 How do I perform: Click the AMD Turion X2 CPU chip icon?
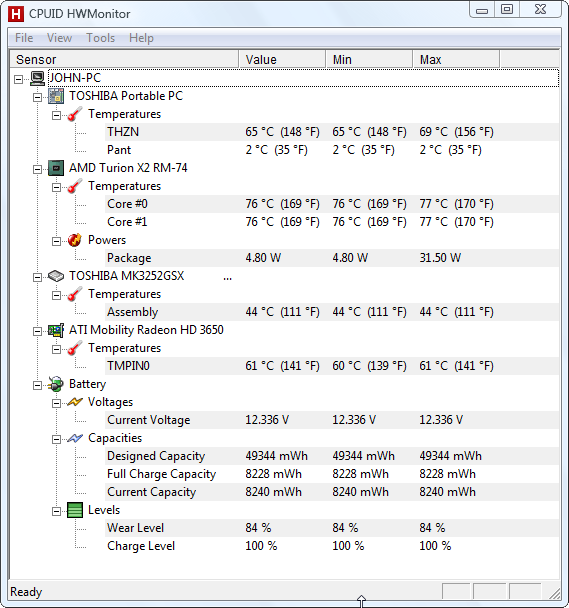(x=56, y=168)
